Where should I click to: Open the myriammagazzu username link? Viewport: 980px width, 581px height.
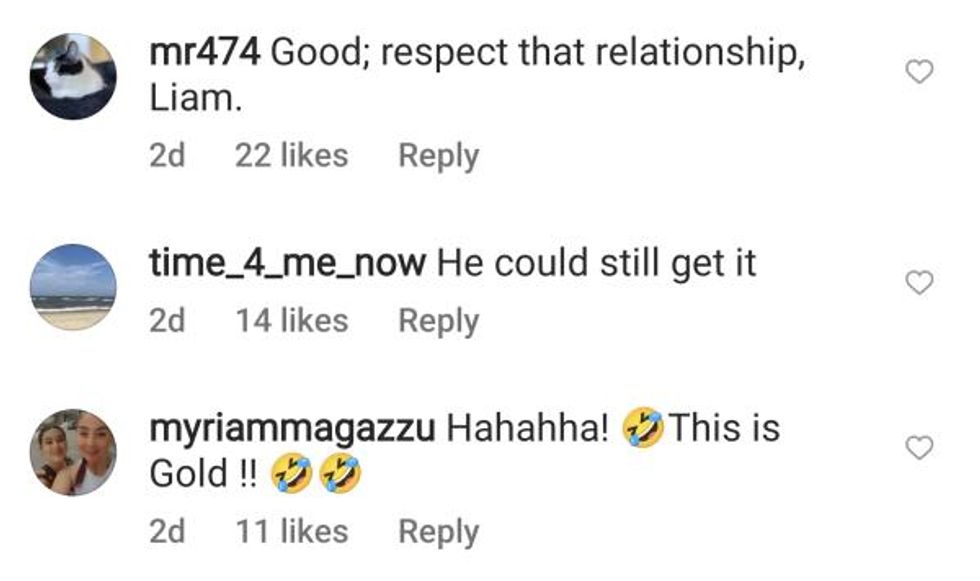(291, 429)
